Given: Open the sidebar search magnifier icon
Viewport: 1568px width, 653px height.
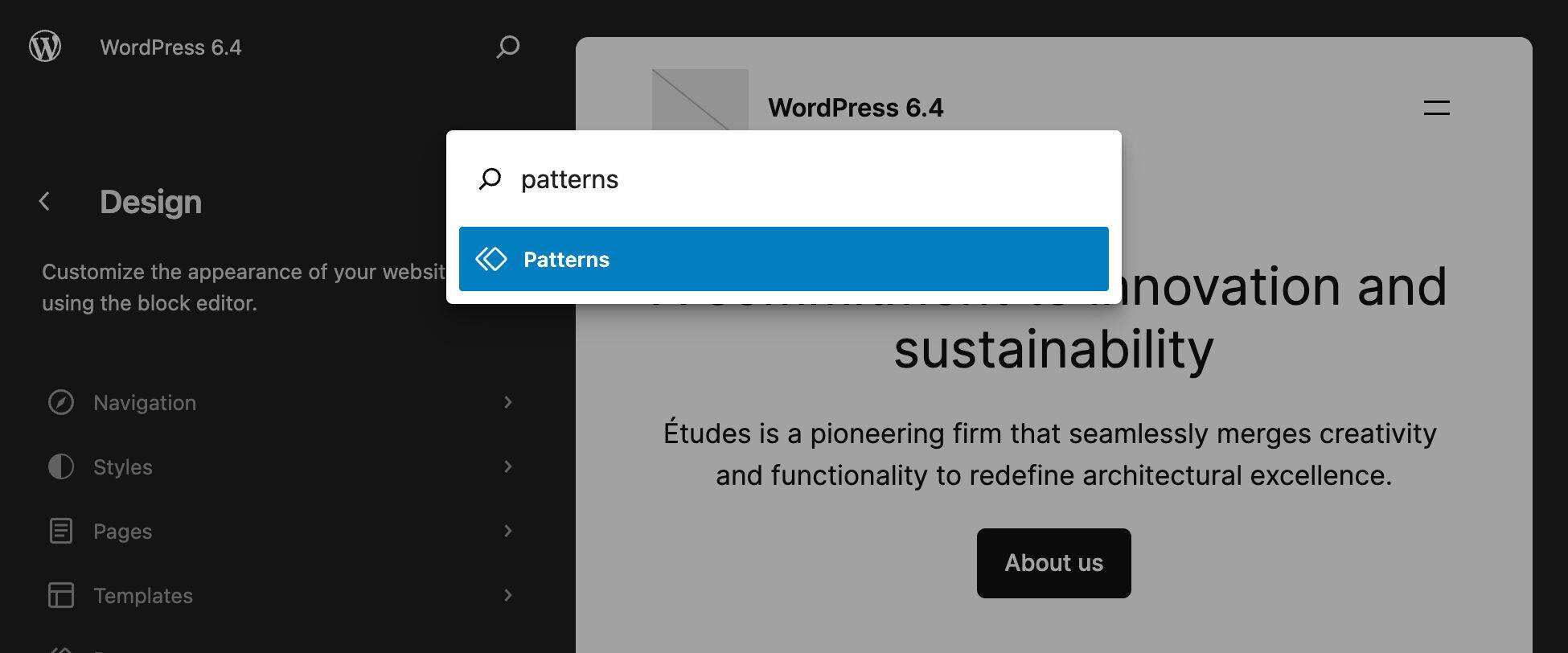Looking at the screenshot, I should tap(507, 47).
